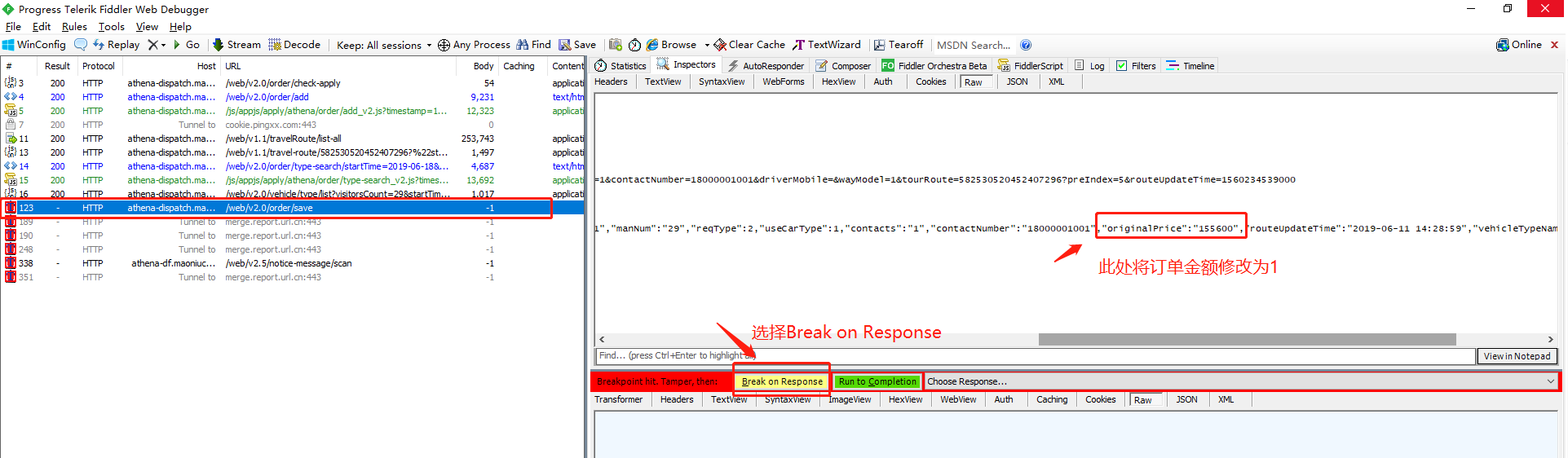
Task: Click the request horizontal scrollbar thumb
Action: point(1247,339)
